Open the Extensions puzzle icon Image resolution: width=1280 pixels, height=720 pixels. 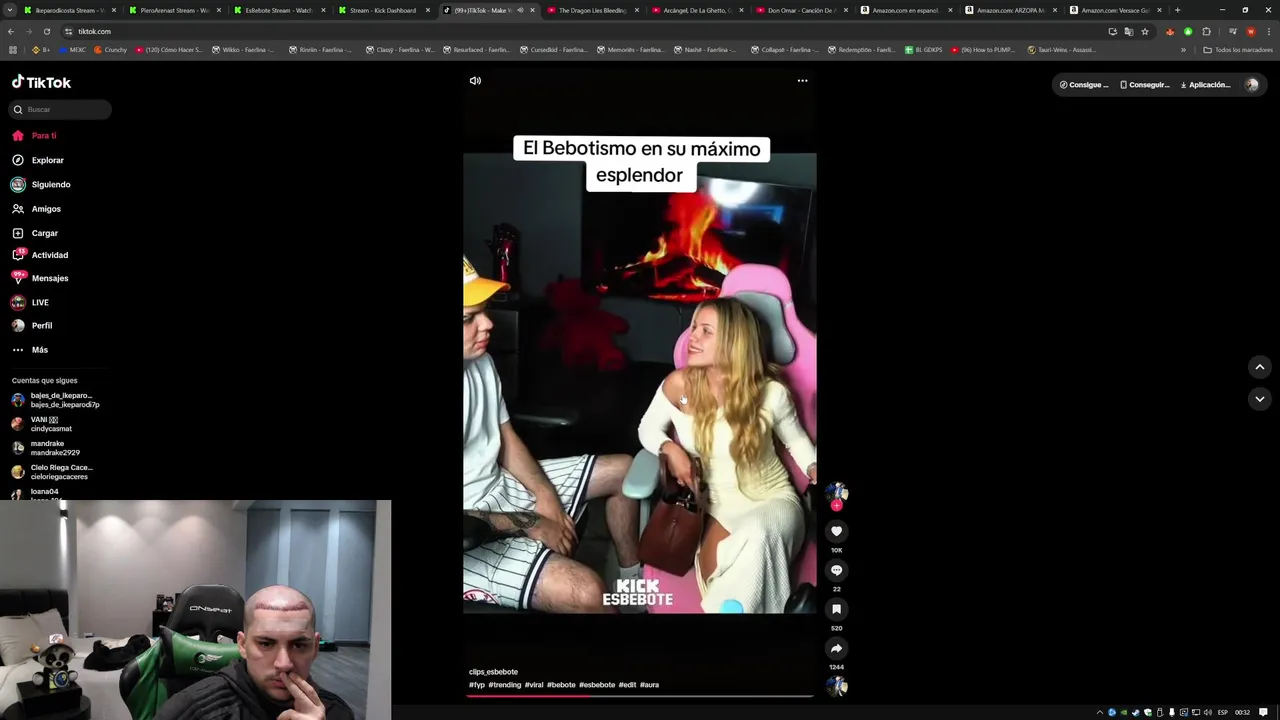1206,31
